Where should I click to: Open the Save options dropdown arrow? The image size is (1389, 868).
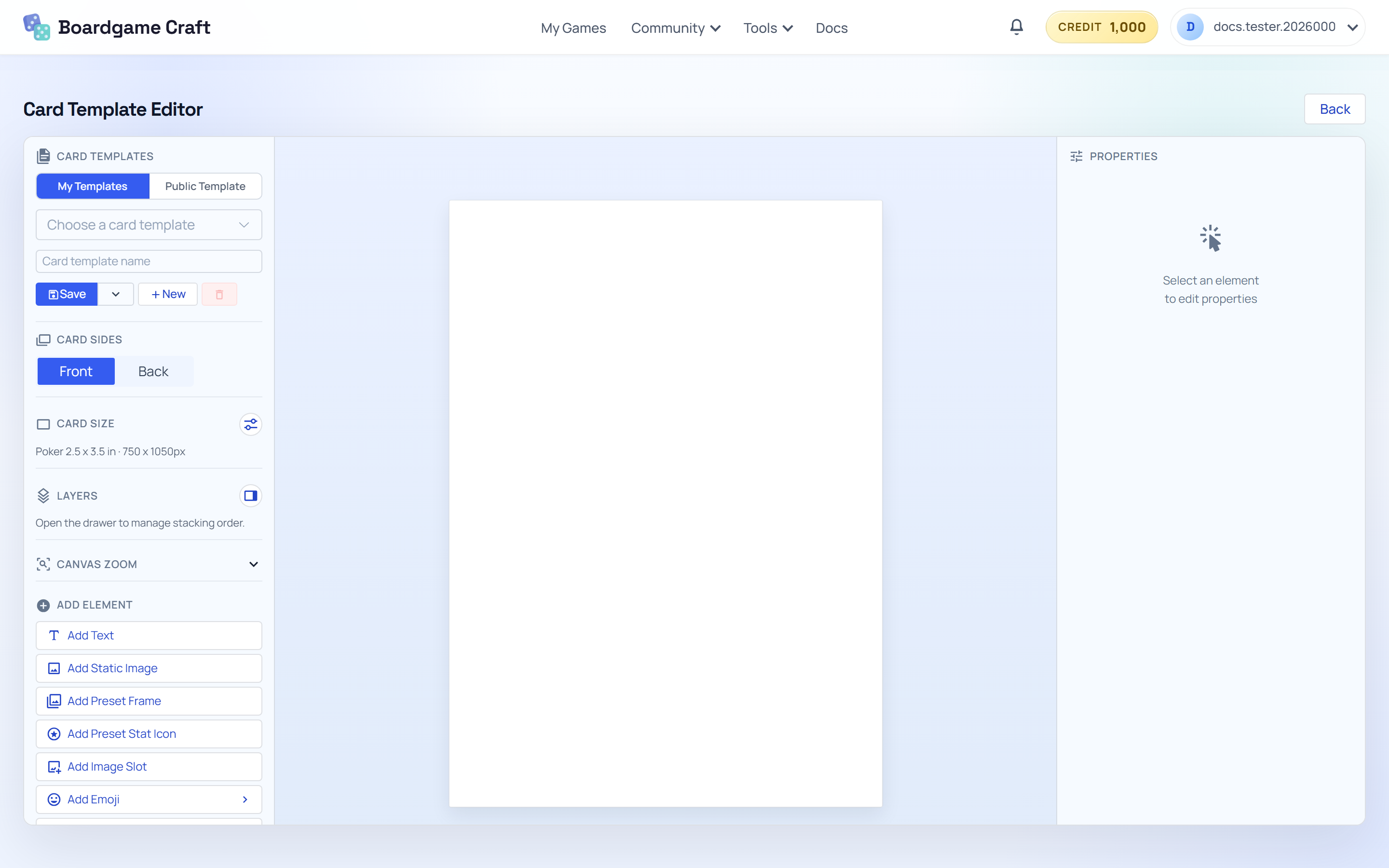116,294
